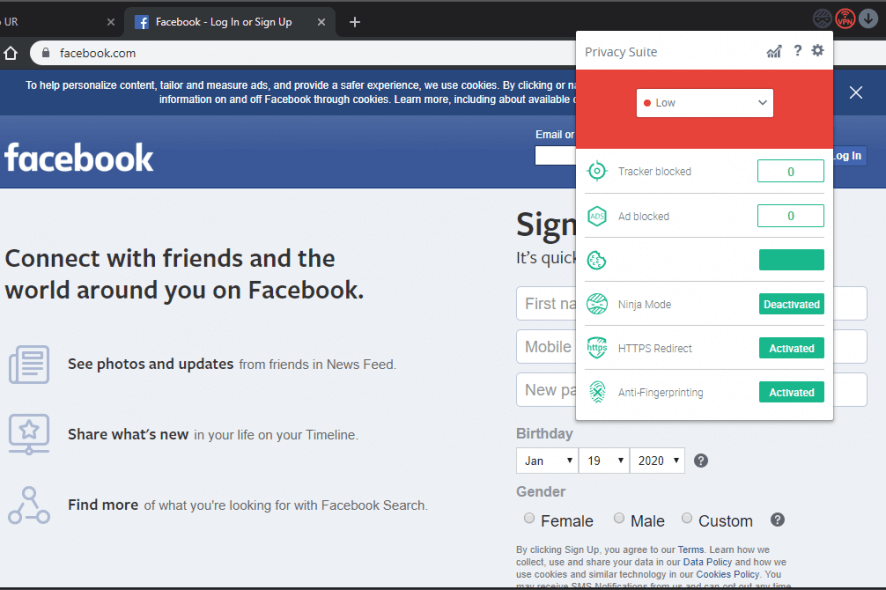The image size is (886, 590).
Task: Open the Low privacy level dropdown
Action: pyautogui.click(x=705, y=103)
